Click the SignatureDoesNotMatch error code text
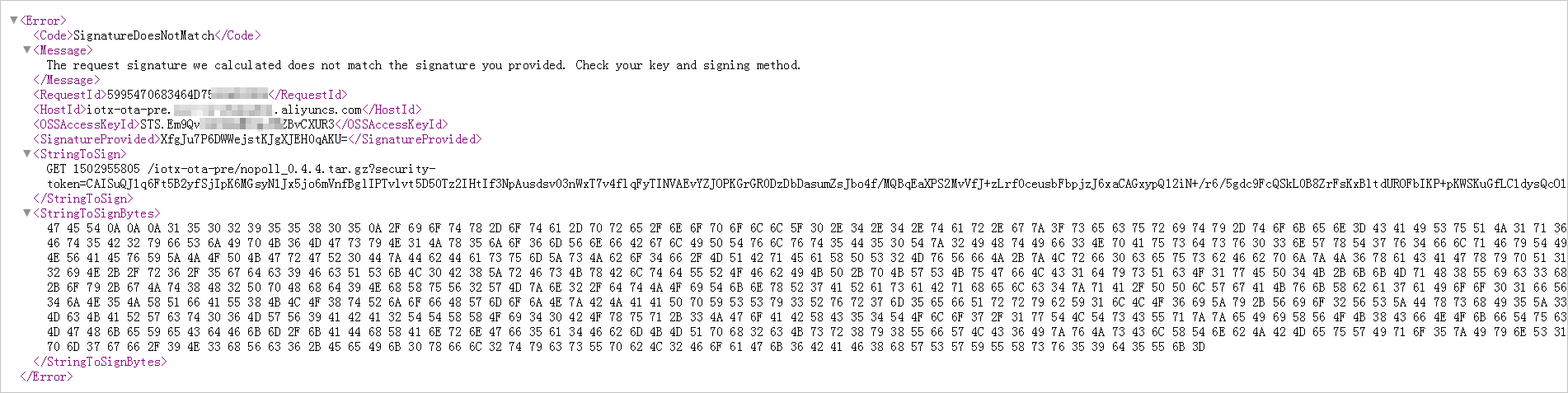This screenshot has height=393, width=1568. 143,35
